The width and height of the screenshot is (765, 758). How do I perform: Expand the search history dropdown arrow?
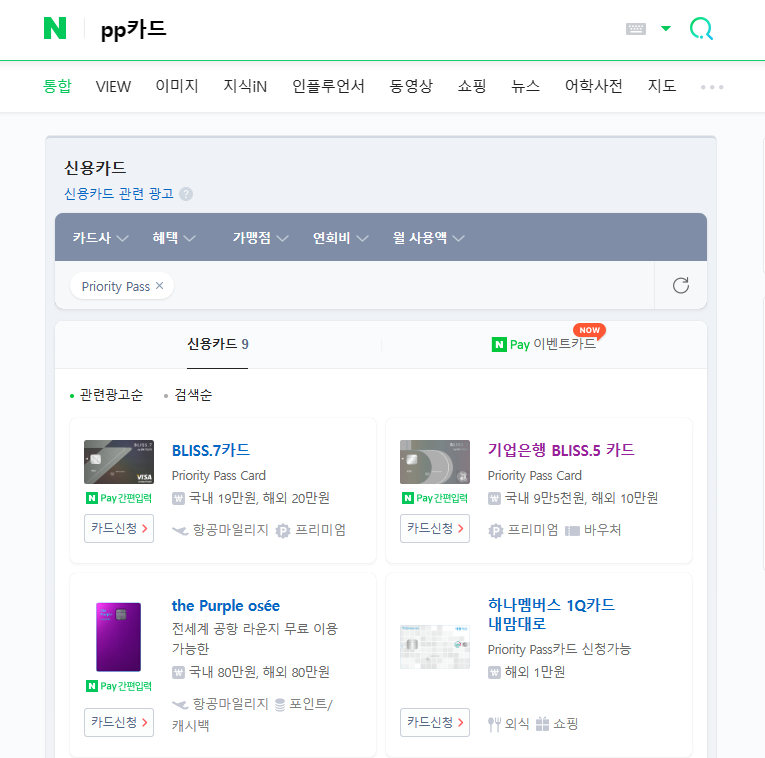665,28
